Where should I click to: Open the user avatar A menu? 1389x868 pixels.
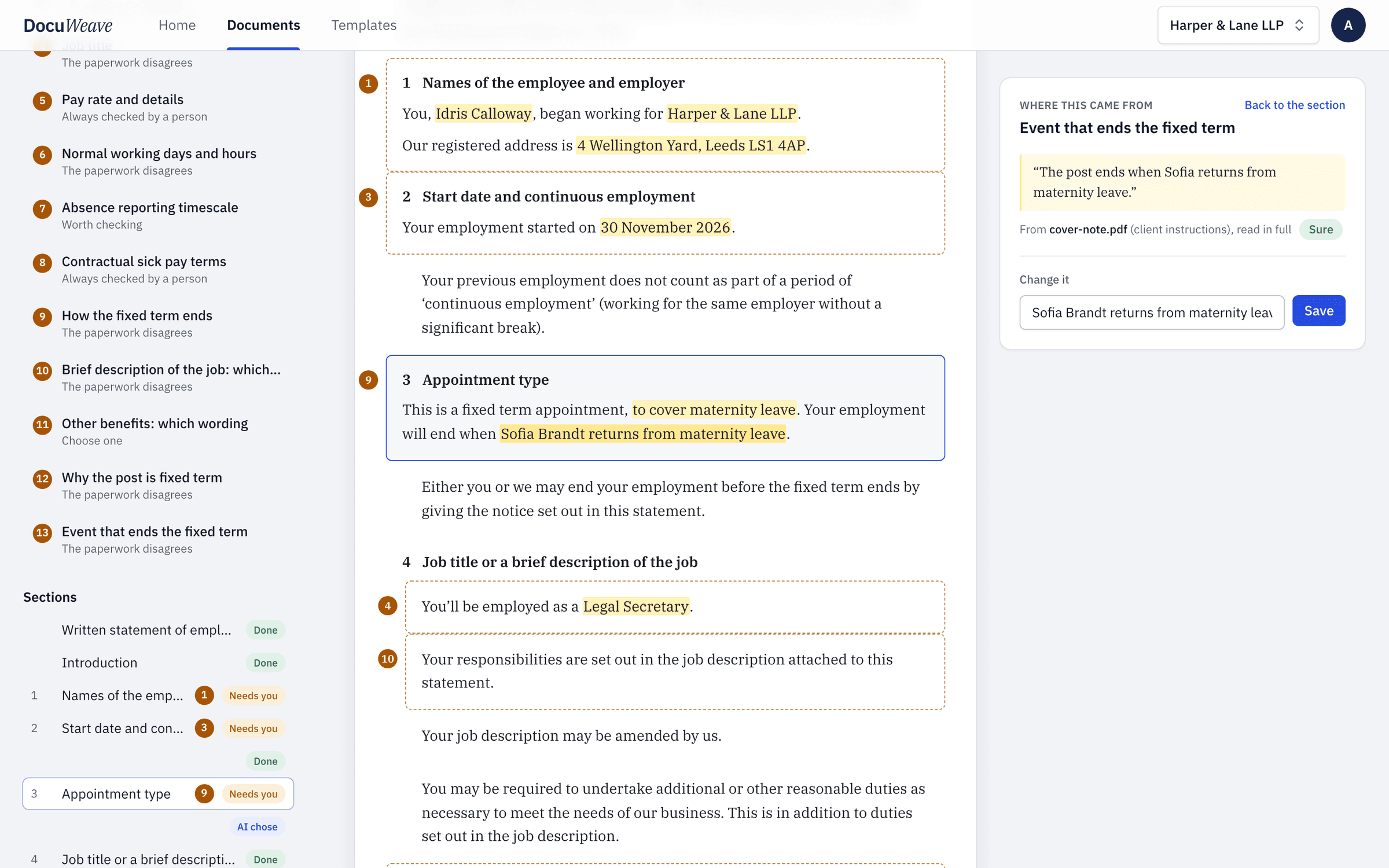[x=1348, y=25]
